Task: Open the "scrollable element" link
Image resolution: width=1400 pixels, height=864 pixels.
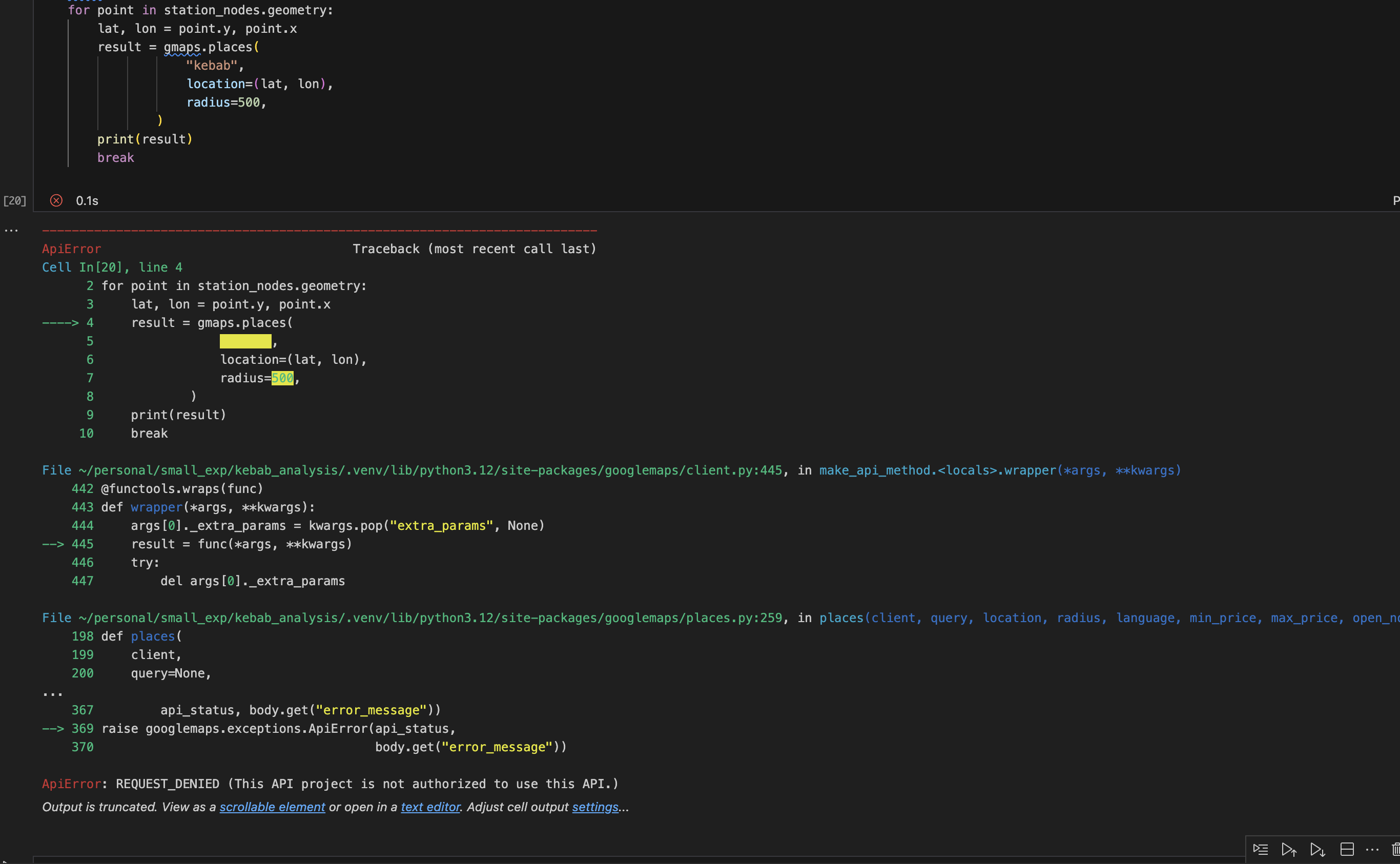Action: (272, 807)
